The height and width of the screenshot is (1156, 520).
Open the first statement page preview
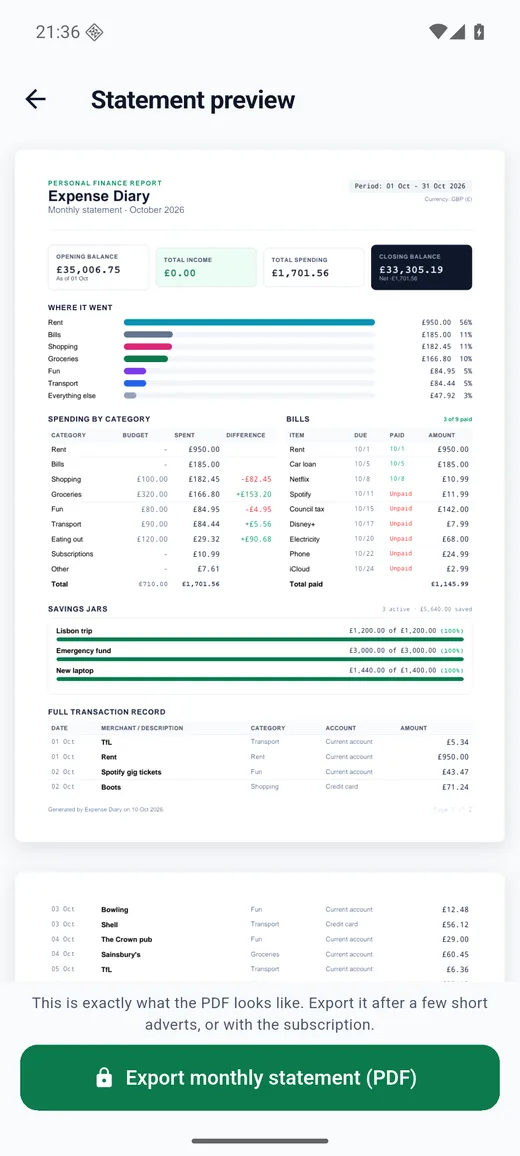pos(260,495)
